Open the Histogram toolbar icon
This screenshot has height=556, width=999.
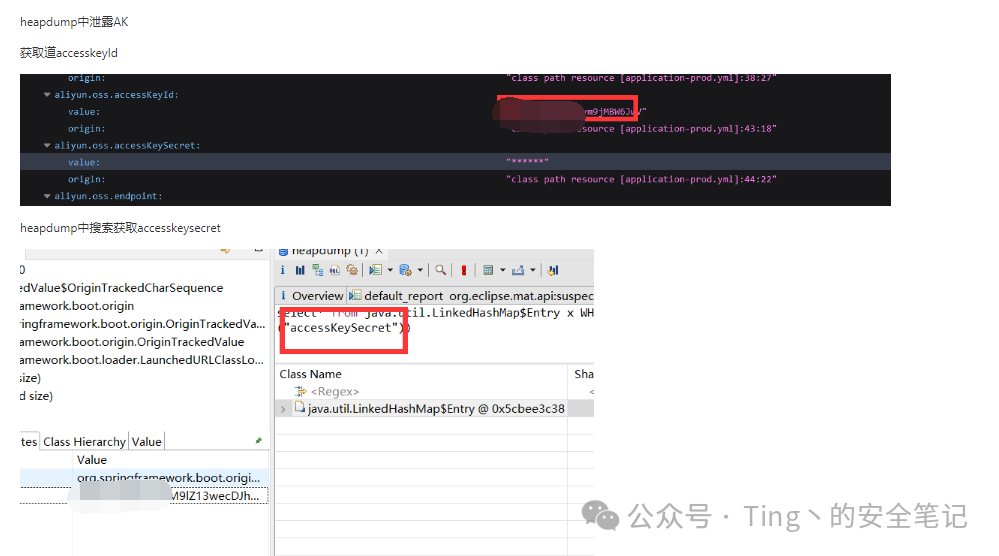click(300, 270)
